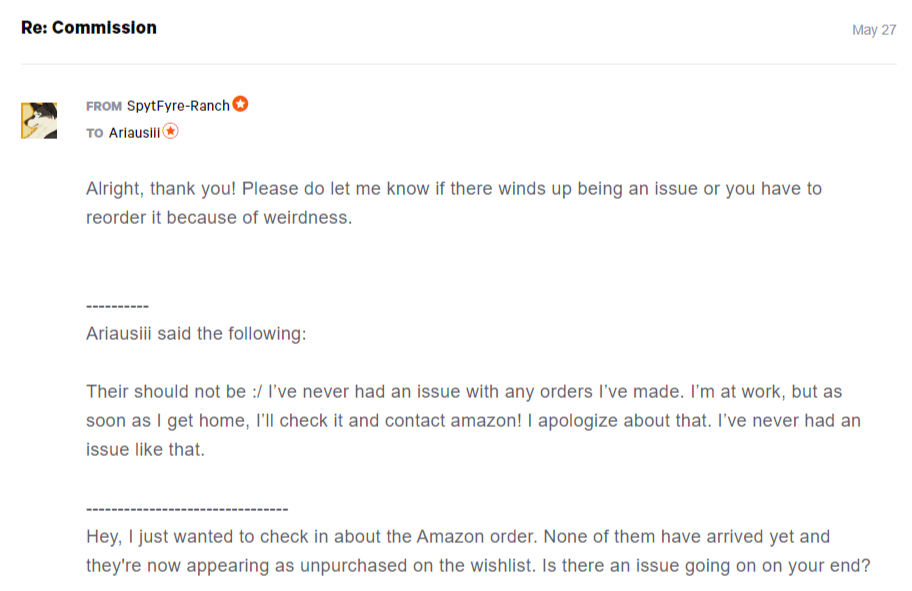Open the SpytFyre-Ranch sender profile link
Screen dimensions: 912x591
pyautogui.click(x=178, y=106)
